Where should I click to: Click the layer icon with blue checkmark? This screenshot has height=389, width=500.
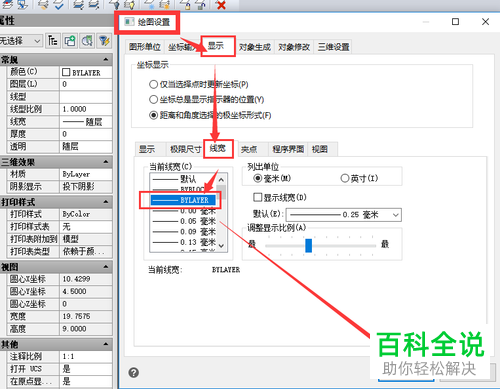(59, 4)
